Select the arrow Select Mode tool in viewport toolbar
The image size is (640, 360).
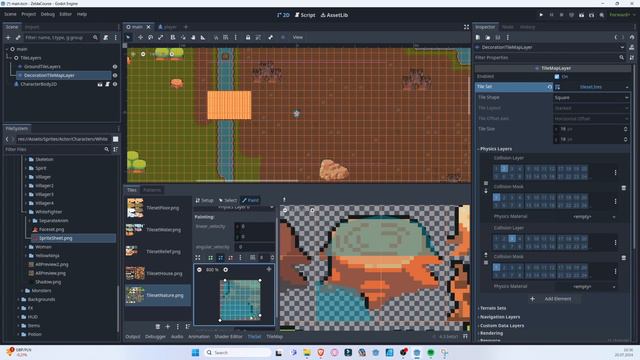point(128,37)
